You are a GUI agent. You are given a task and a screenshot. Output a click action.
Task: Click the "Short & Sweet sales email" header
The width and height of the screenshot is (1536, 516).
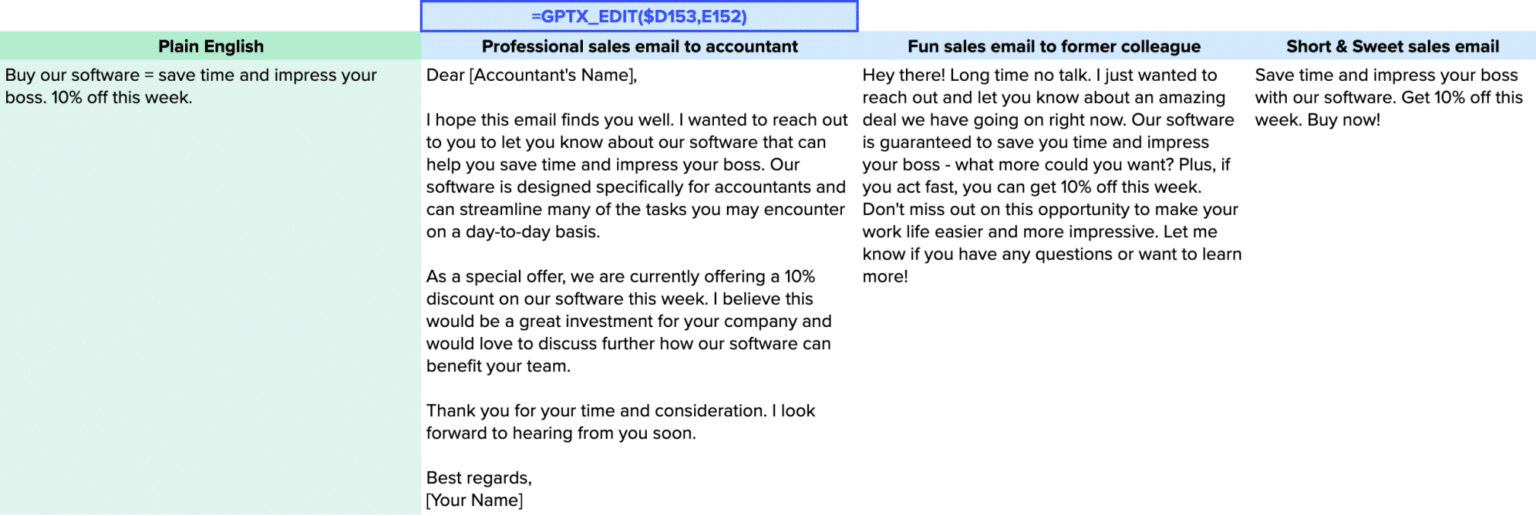coord(1392,46)
